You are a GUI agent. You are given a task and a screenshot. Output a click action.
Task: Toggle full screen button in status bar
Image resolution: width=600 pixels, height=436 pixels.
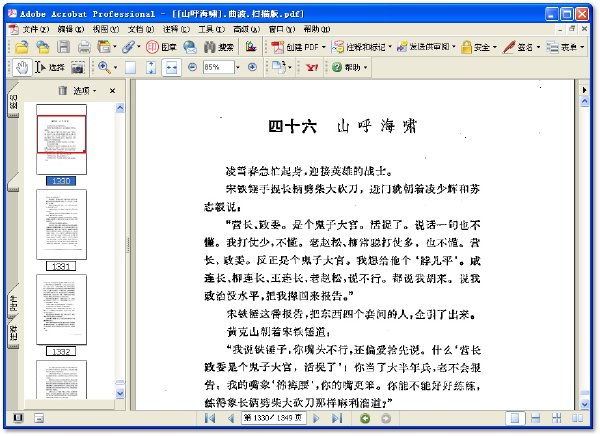click(x=18, y=418)
